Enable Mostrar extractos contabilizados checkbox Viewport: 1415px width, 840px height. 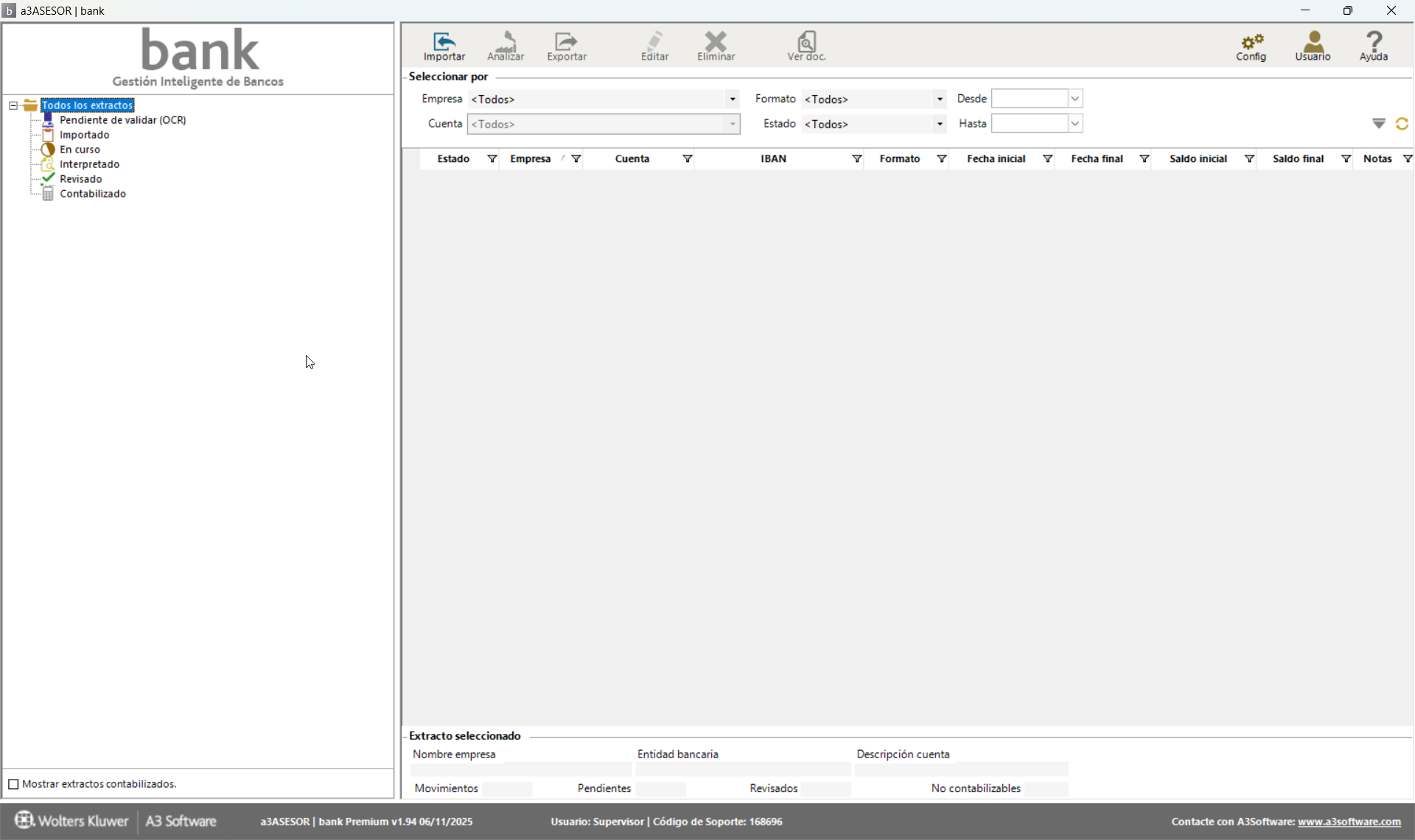coord(13,785)
